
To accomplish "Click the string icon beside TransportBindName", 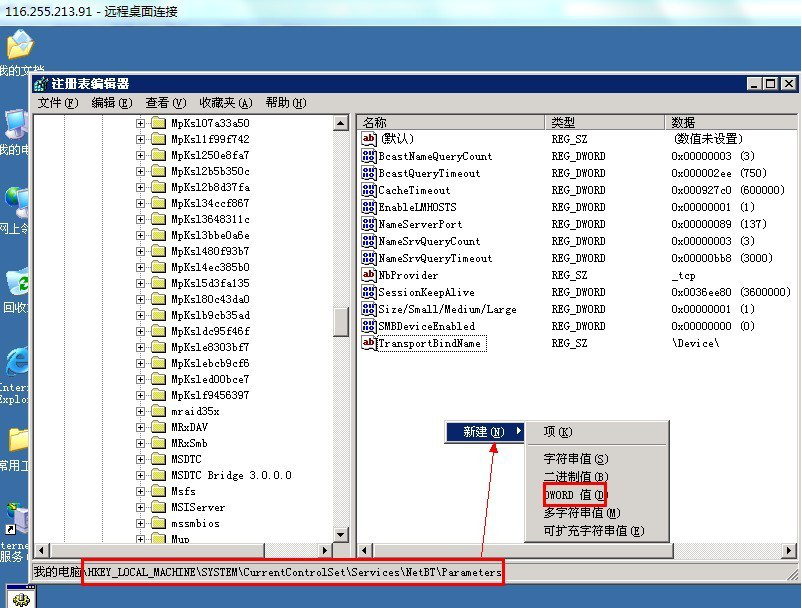I will point(368,343).
